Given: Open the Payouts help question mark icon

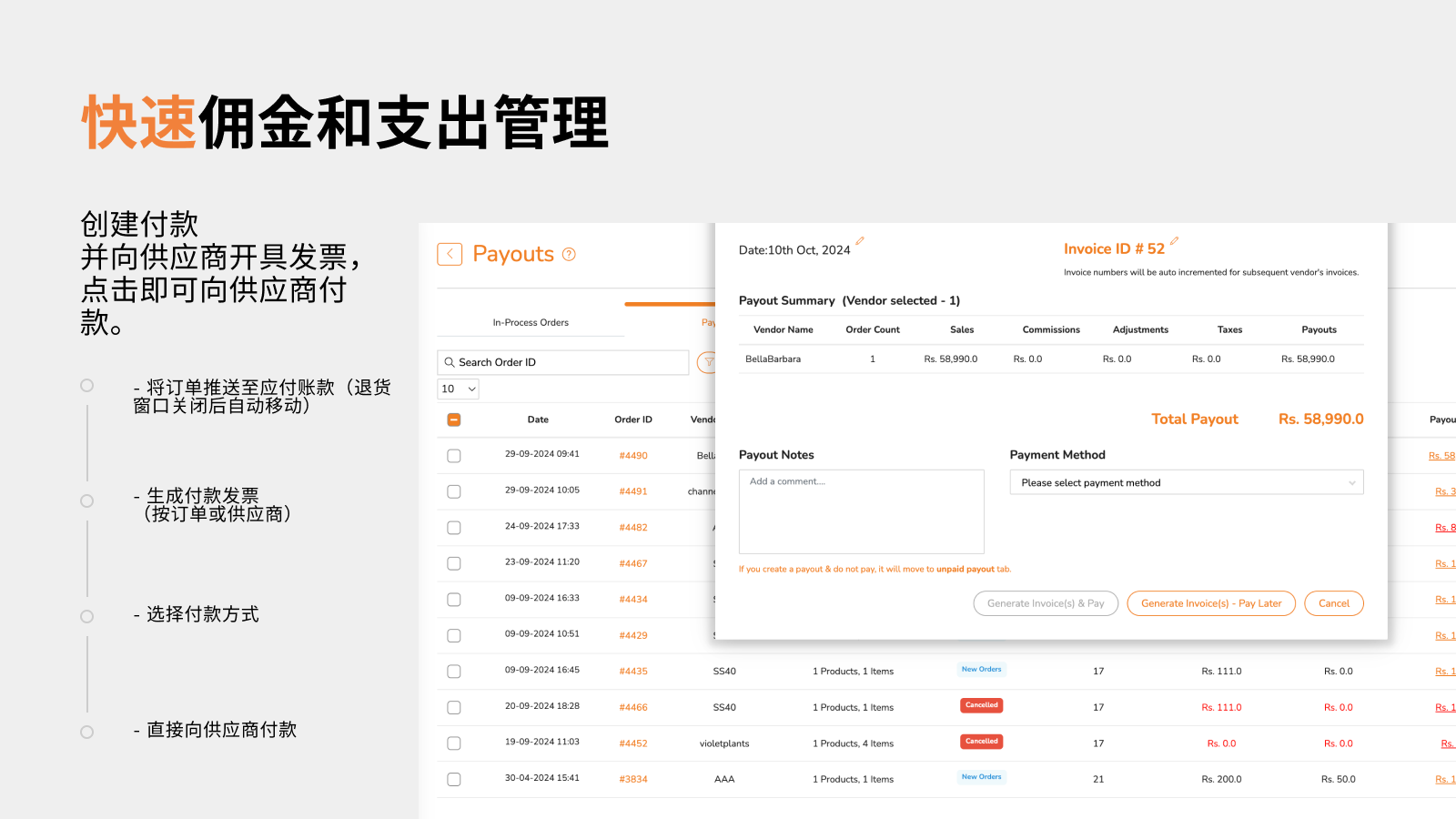Looking at the screenshot, I should (569, 254).
